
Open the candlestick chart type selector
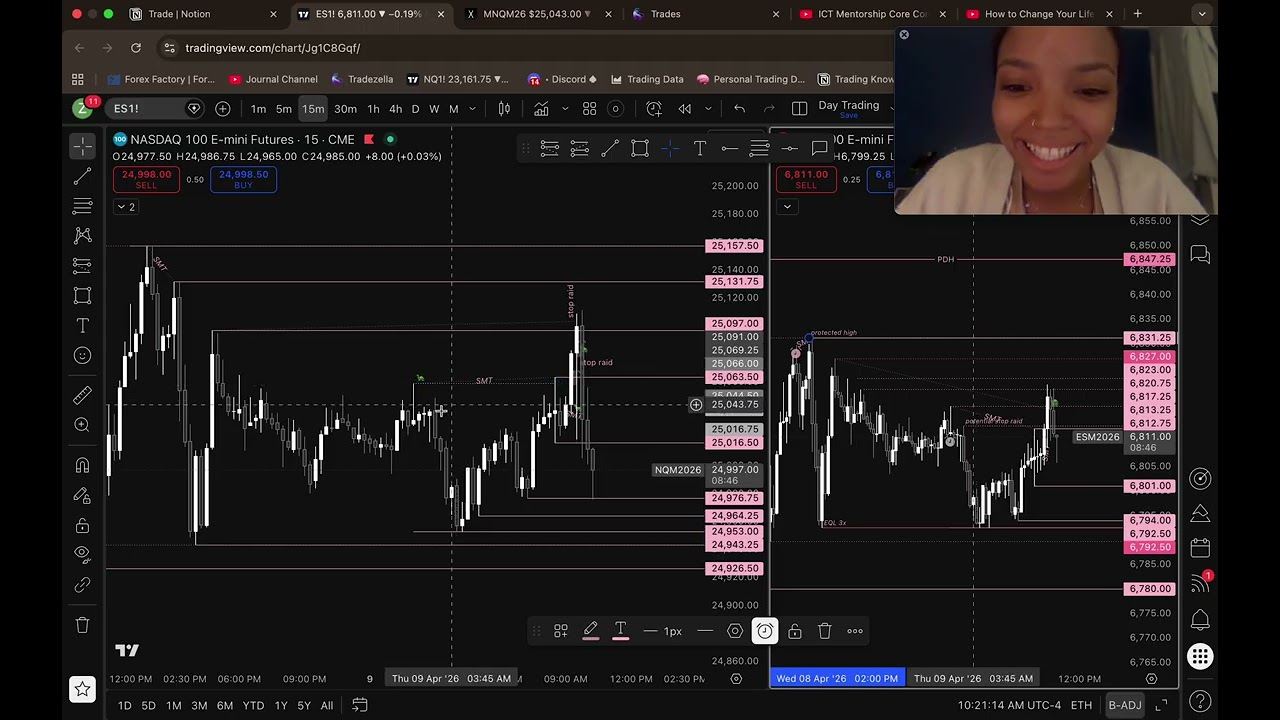[x=505, y=108]
